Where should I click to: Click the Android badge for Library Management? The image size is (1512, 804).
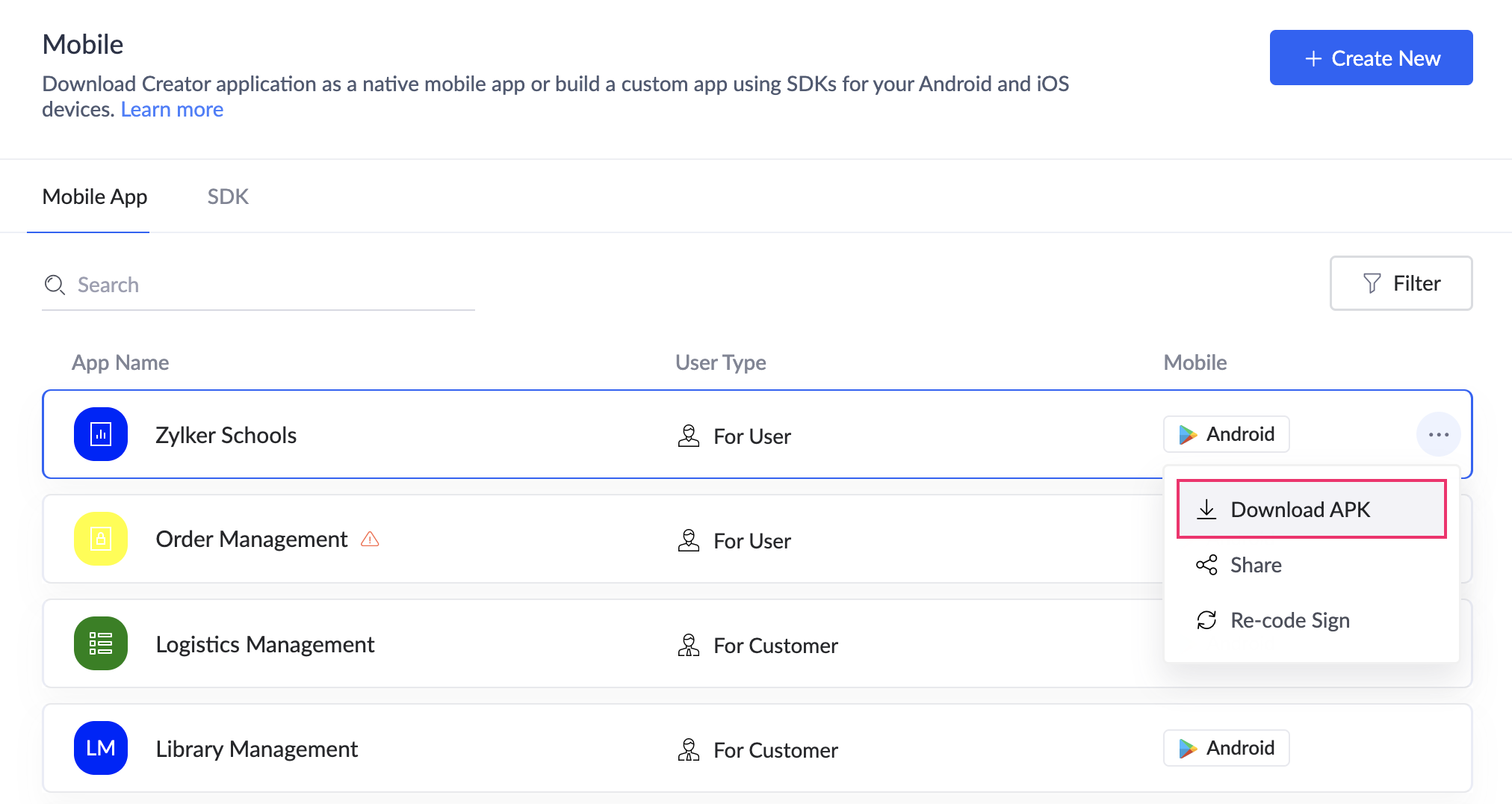pyautogui.click(x=1226, y=748)
